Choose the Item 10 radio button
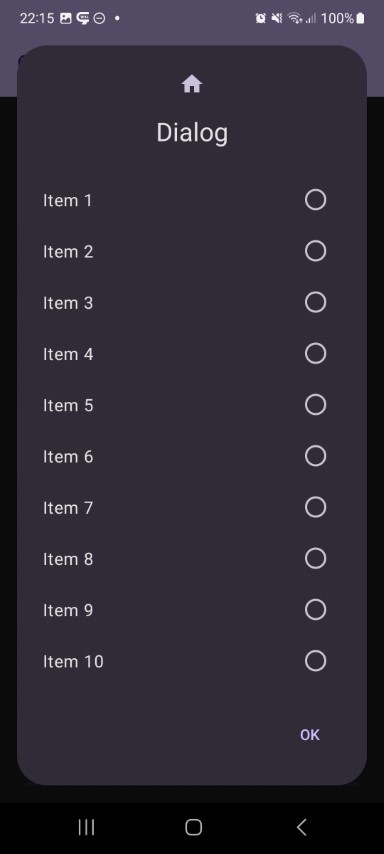Image resolution: width=384 pixels, height=854 pixels. pyautogui.click(x=315, y=661)
